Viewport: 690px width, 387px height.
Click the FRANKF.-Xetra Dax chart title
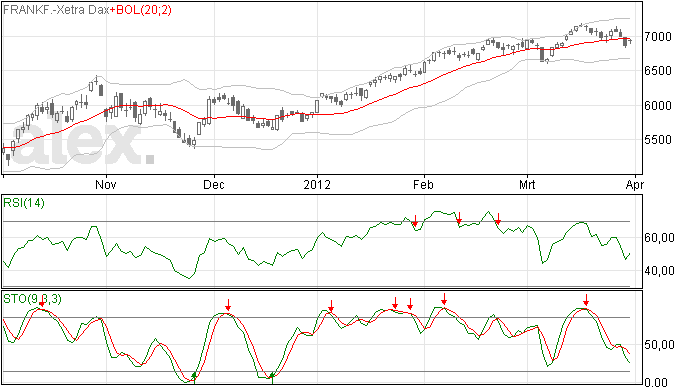[x=56, y=10]
